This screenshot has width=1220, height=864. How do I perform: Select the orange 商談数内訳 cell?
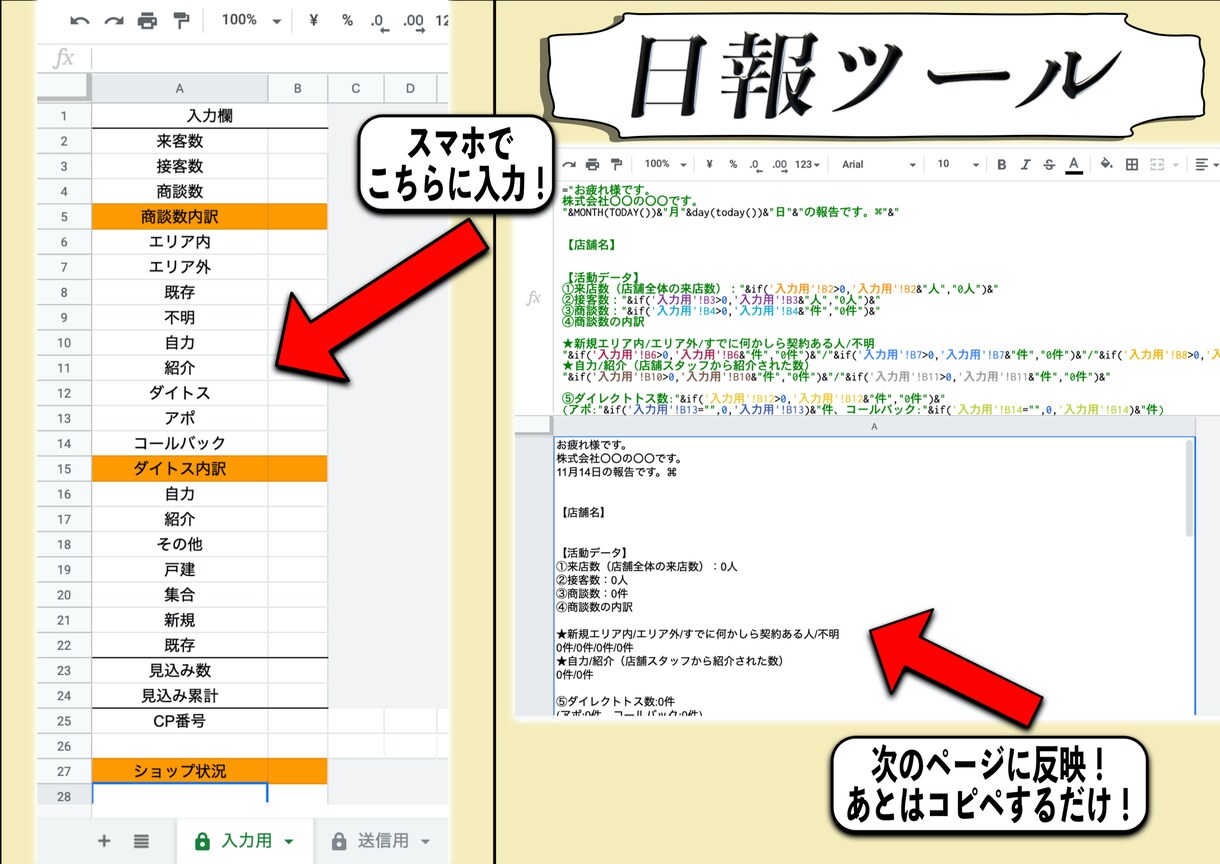(x=180, y=216)
